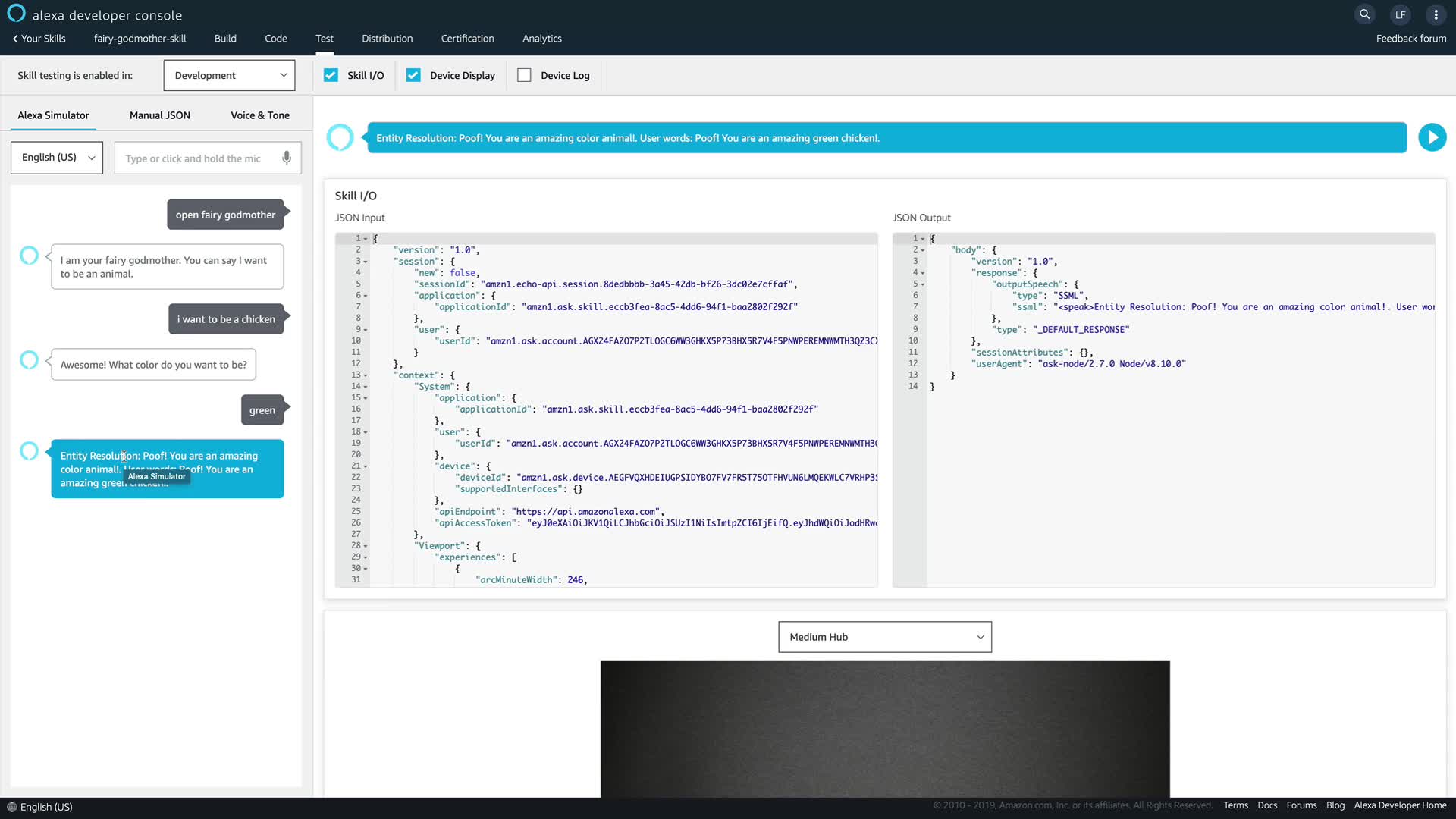This screenshot has width=1456, height=819.
Task: Open the Feedback forum link
Action: (x=1410, y=39)
